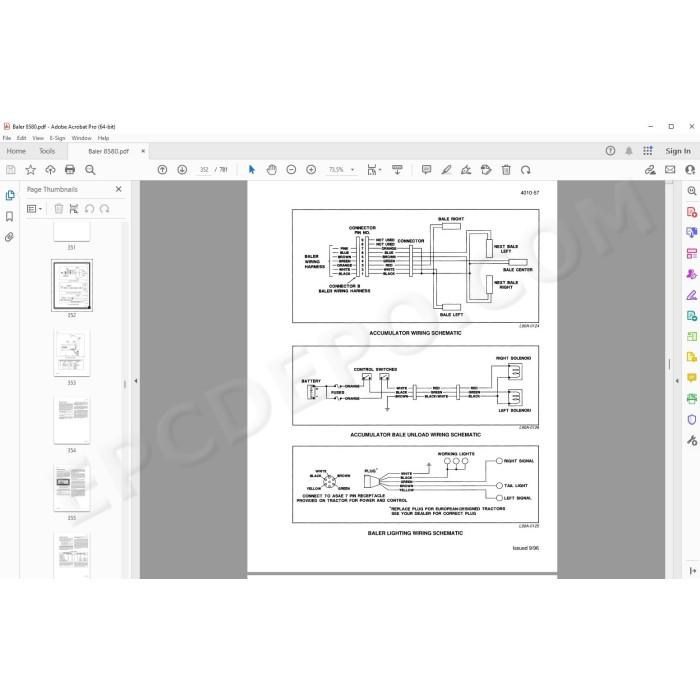The height and width of the screenshot is (700, 700).
Task: Open the share link icon
Action: (x=650, y=170)
